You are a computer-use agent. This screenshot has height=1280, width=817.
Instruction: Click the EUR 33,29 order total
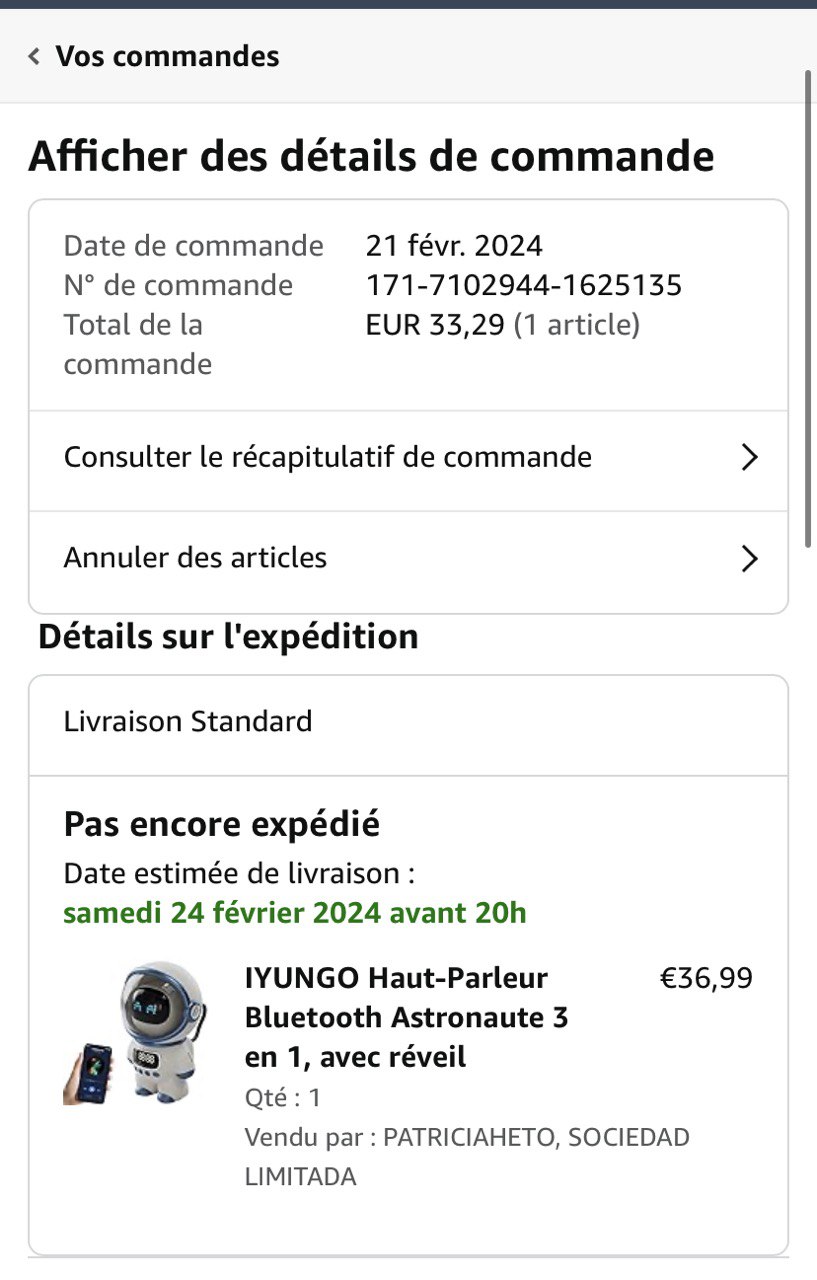tap(435, 325)
